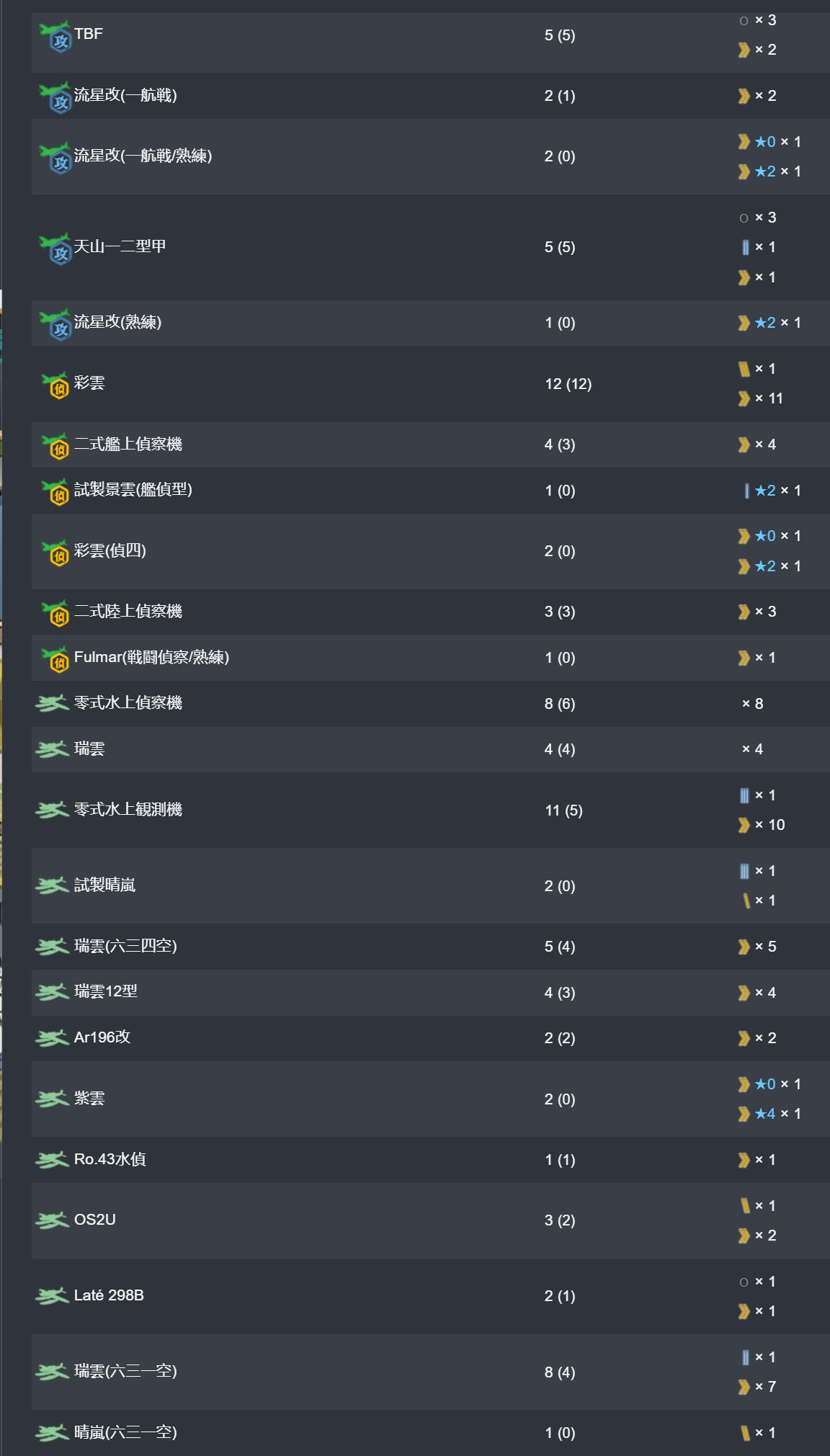Viewport: 830px width, 1456px height.
Task: Select the 流星改(一航戦/熟練) row name
Action: [143, 156]
